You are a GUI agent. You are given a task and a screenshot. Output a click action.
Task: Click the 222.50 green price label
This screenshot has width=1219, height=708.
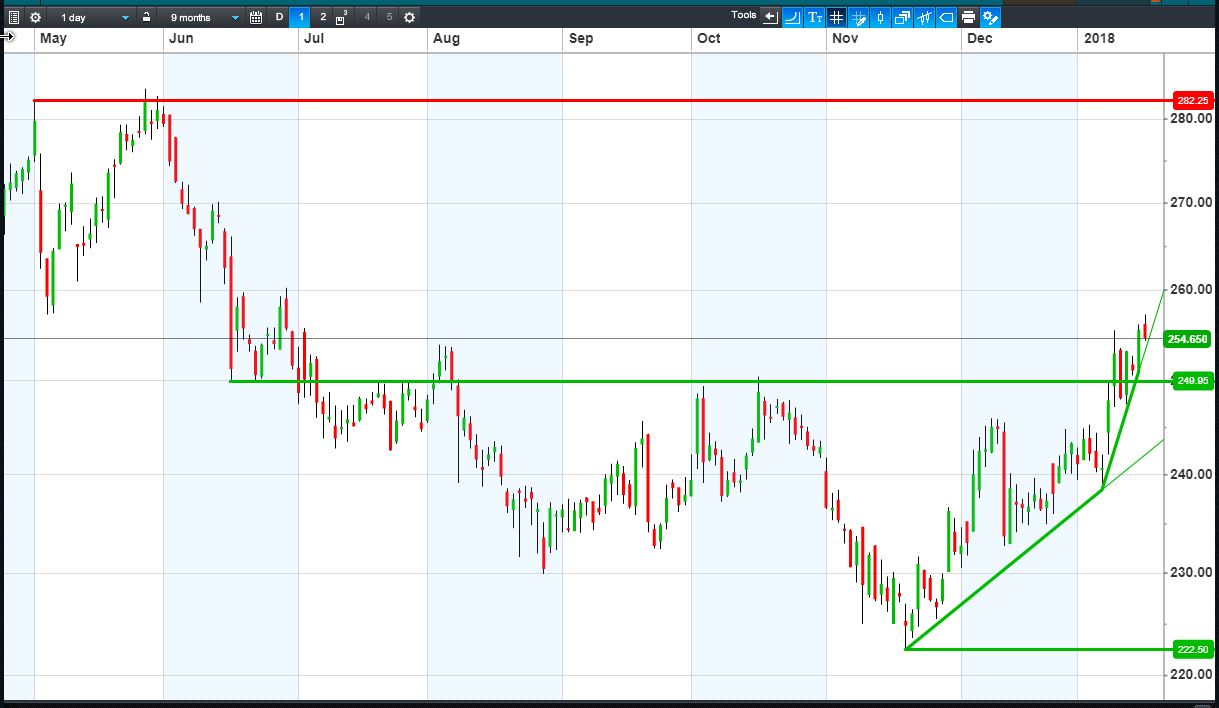[x=1192, y=649]
